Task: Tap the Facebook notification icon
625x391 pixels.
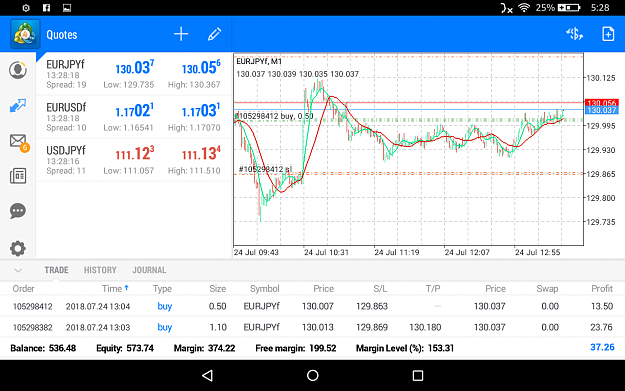Action: [x=46, y=8]
